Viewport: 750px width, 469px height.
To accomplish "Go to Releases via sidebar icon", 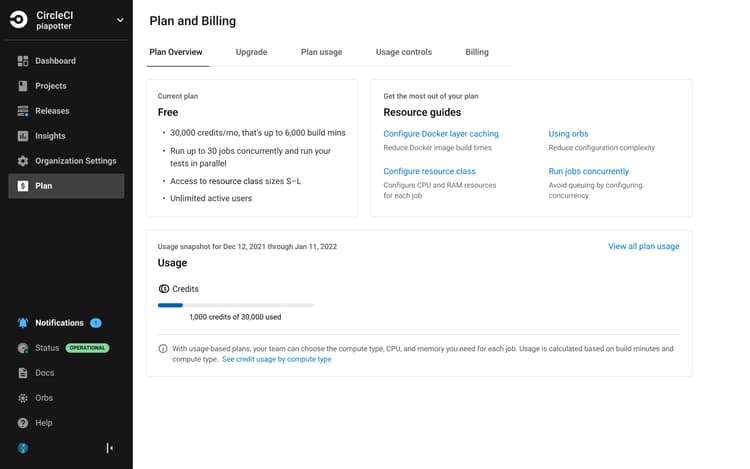I will click(23, 111).
